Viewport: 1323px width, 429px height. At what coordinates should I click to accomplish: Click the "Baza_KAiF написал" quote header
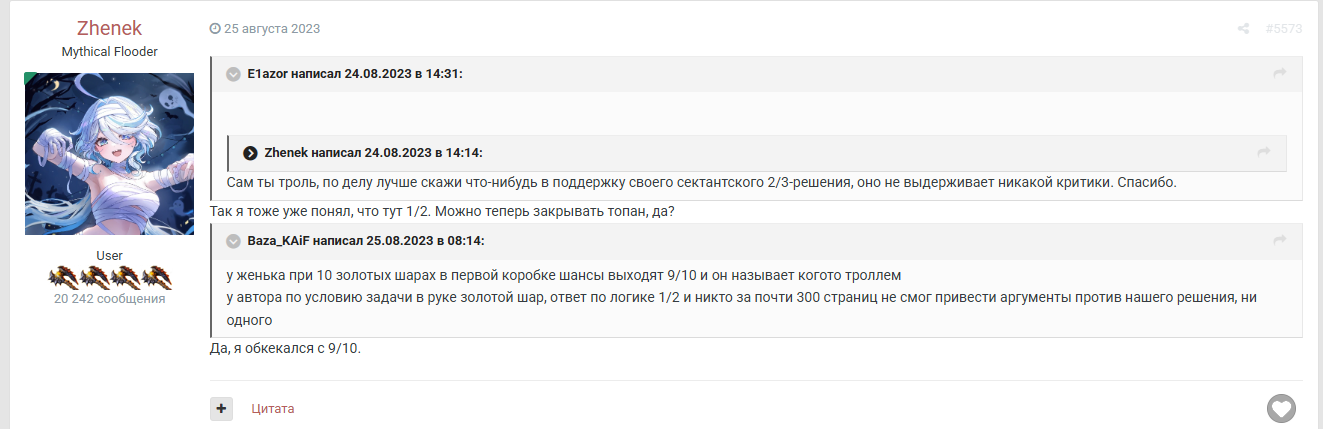(x=366, y=241)
